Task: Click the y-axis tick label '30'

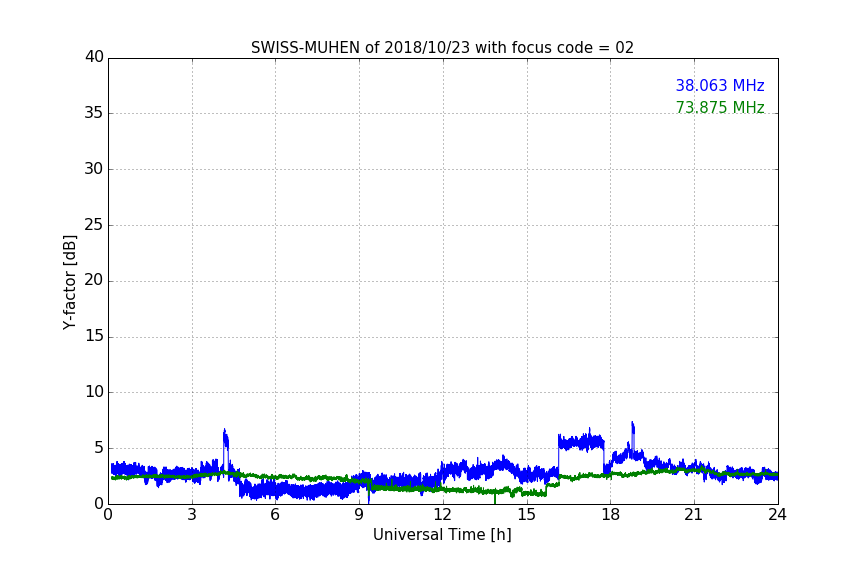Action: (x=94, y=169)
